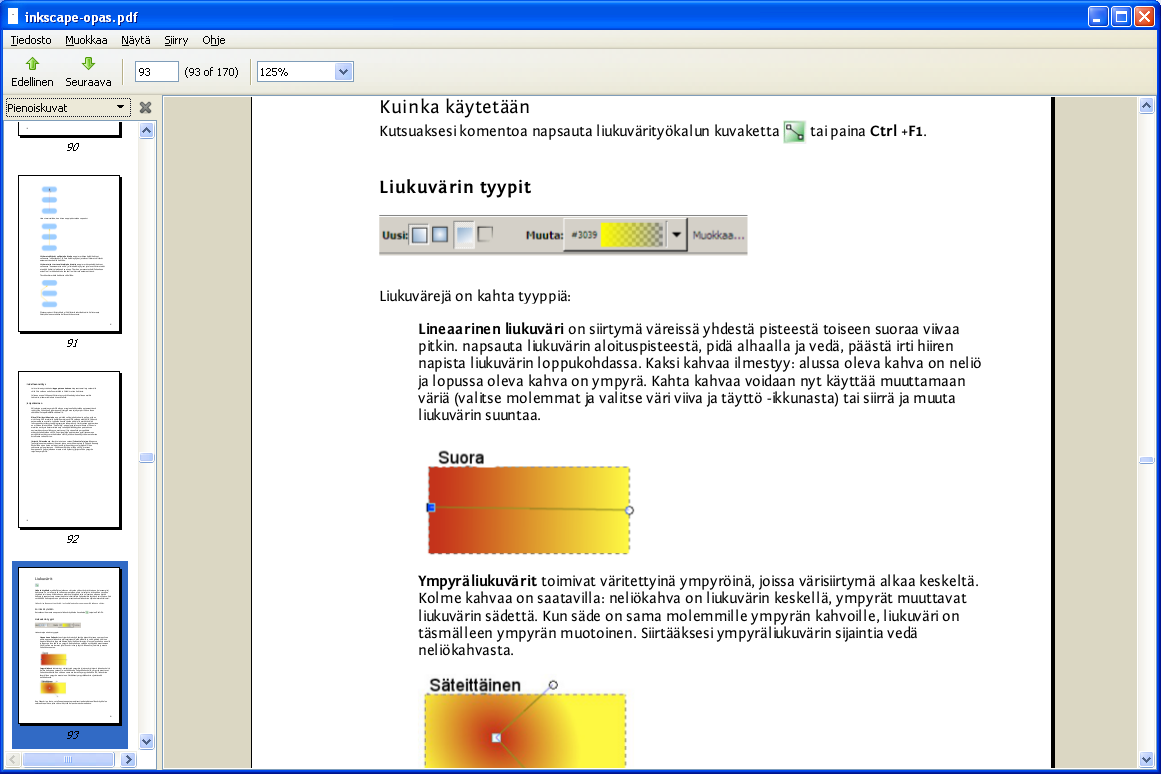This screenshot has height=774, width=1161.
Task: Click the Säteittäinen radial gradient example image
Action: (x=526, y=730)
